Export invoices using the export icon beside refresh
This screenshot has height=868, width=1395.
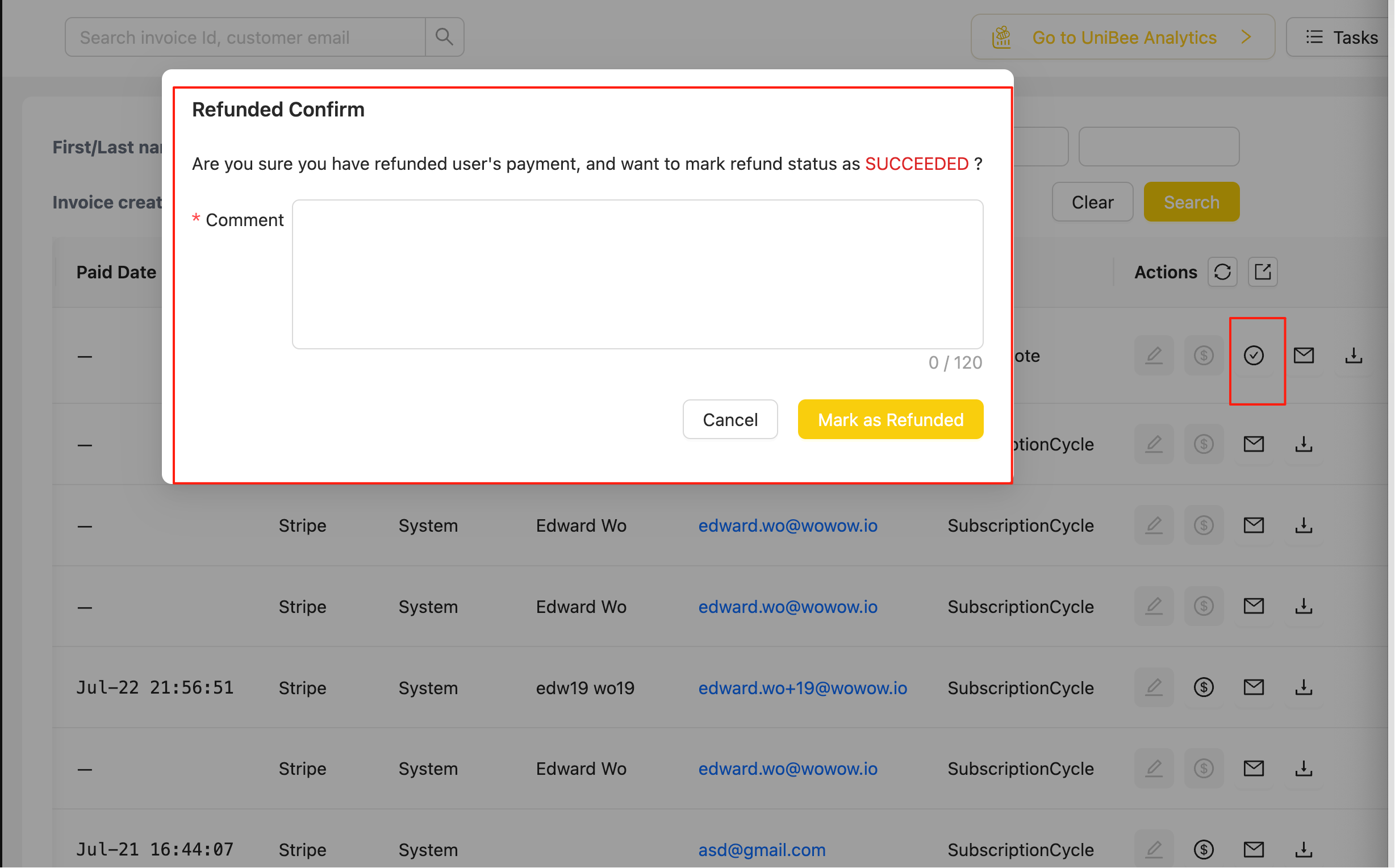pyautogui.click(x=1263, y=272)
